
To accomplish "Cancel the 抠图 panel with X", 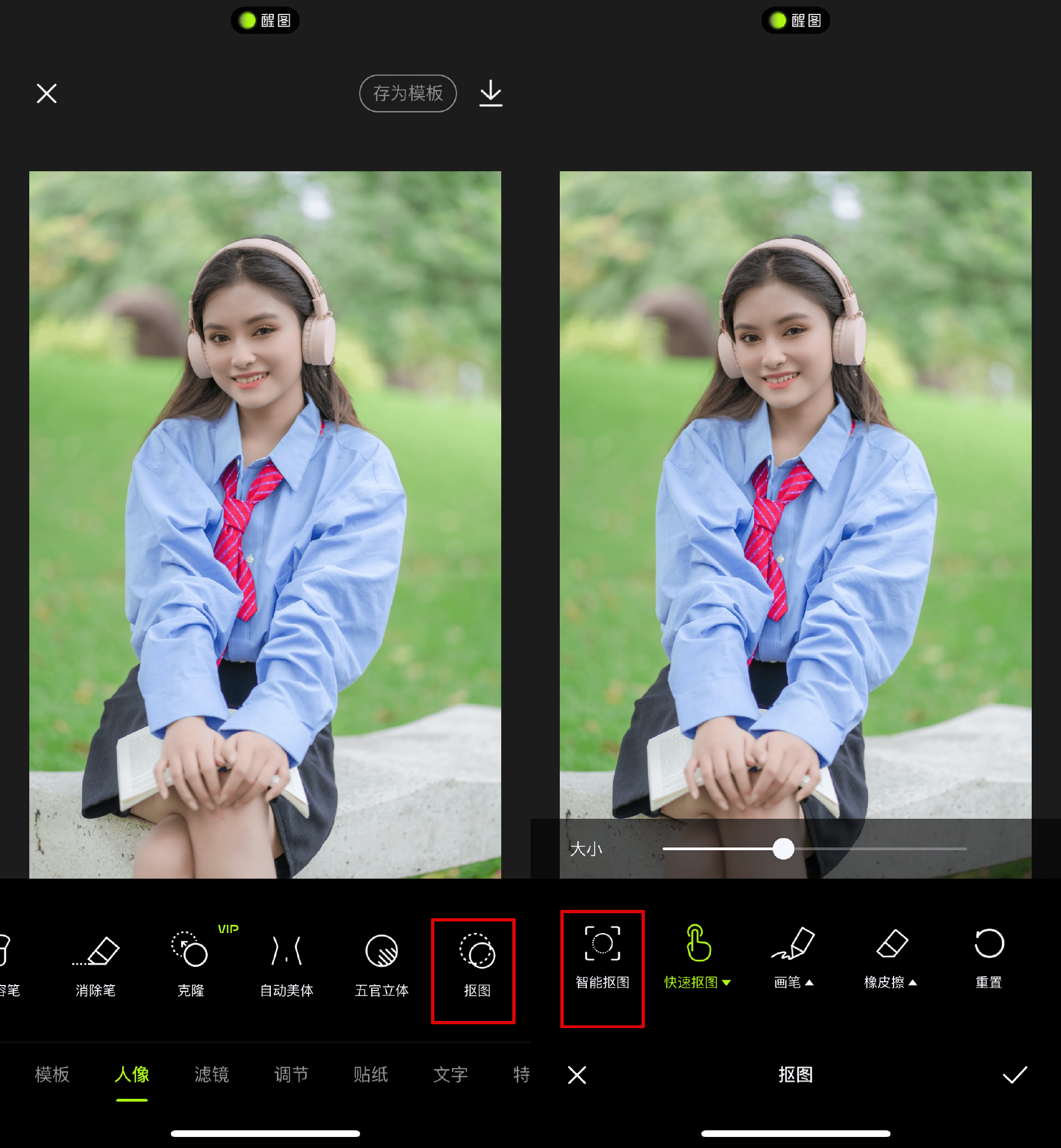I will point(577,1075).
